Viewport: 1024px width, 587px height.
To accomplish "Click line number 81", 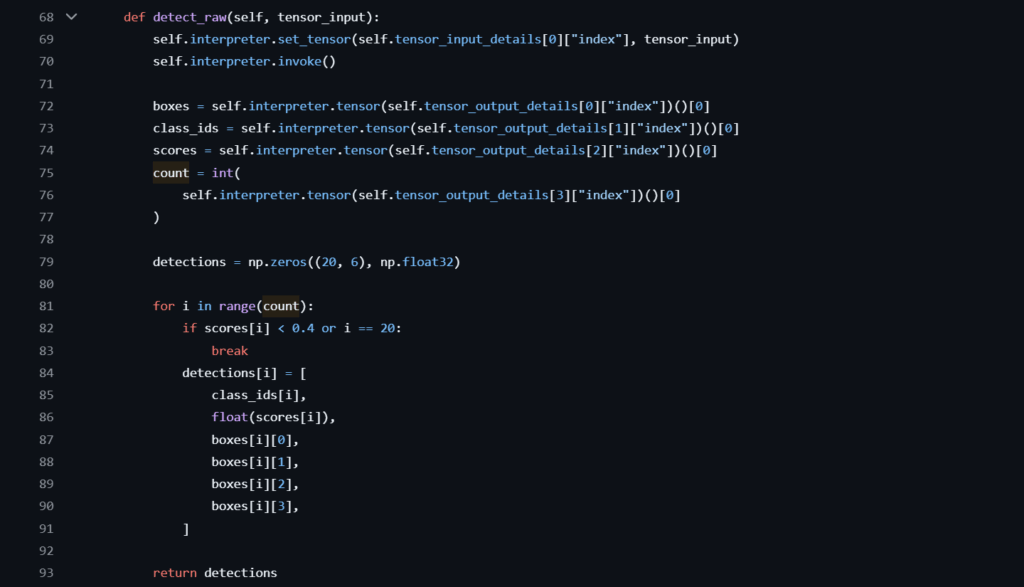I will coord(46,306).
